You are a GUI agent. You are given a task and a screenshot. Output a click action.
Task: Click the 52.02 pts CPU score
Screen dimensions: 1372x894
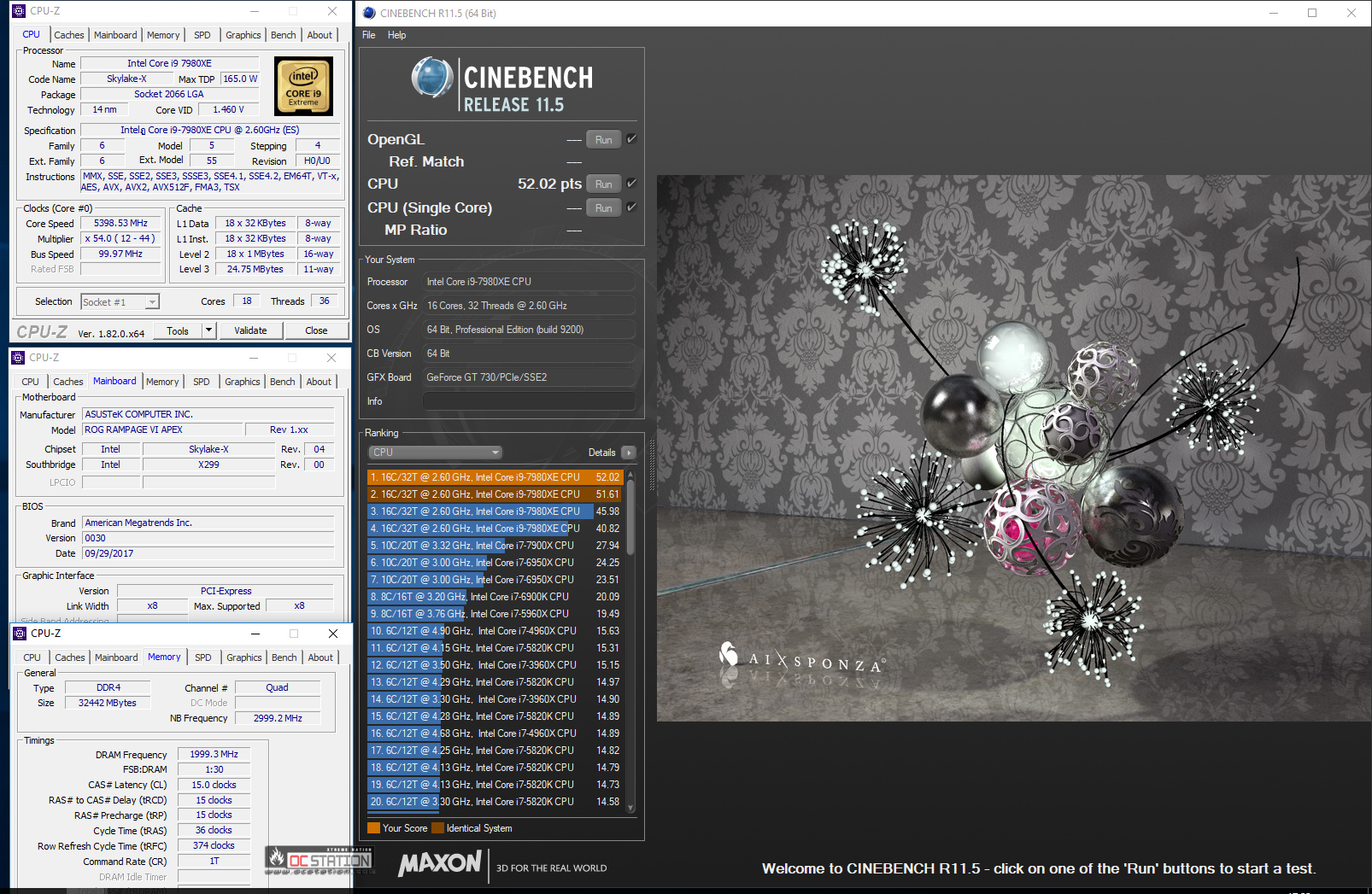[x=549, y=184]
